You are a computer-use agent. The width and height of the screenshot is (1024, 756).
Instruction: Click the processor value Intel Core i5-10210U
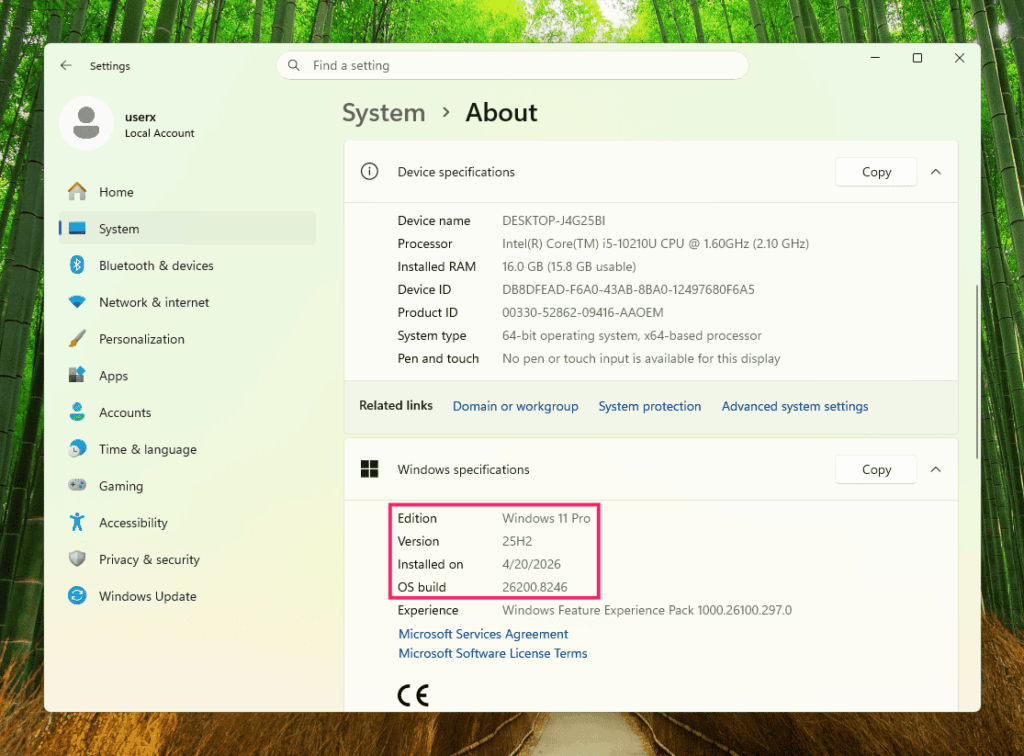tap(655, 244)
